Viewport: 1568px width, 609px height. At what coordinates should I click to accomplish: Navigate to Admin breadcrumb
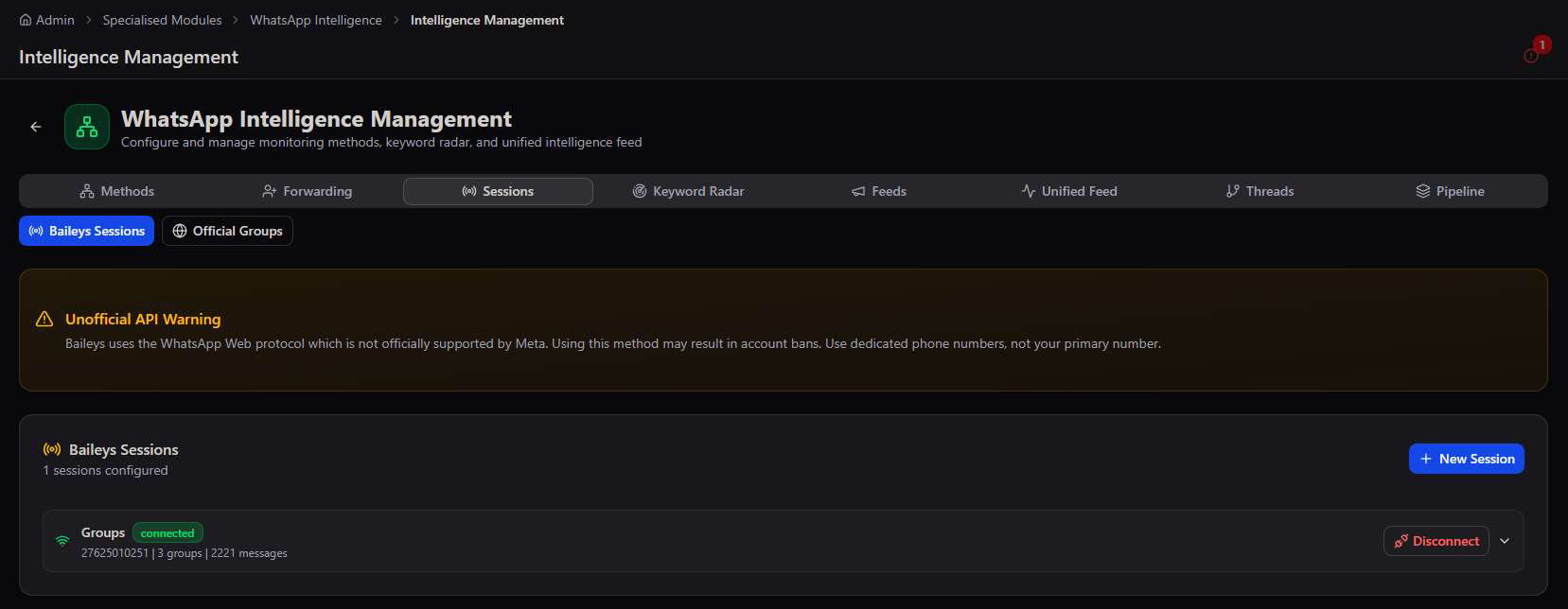point(46,20)
